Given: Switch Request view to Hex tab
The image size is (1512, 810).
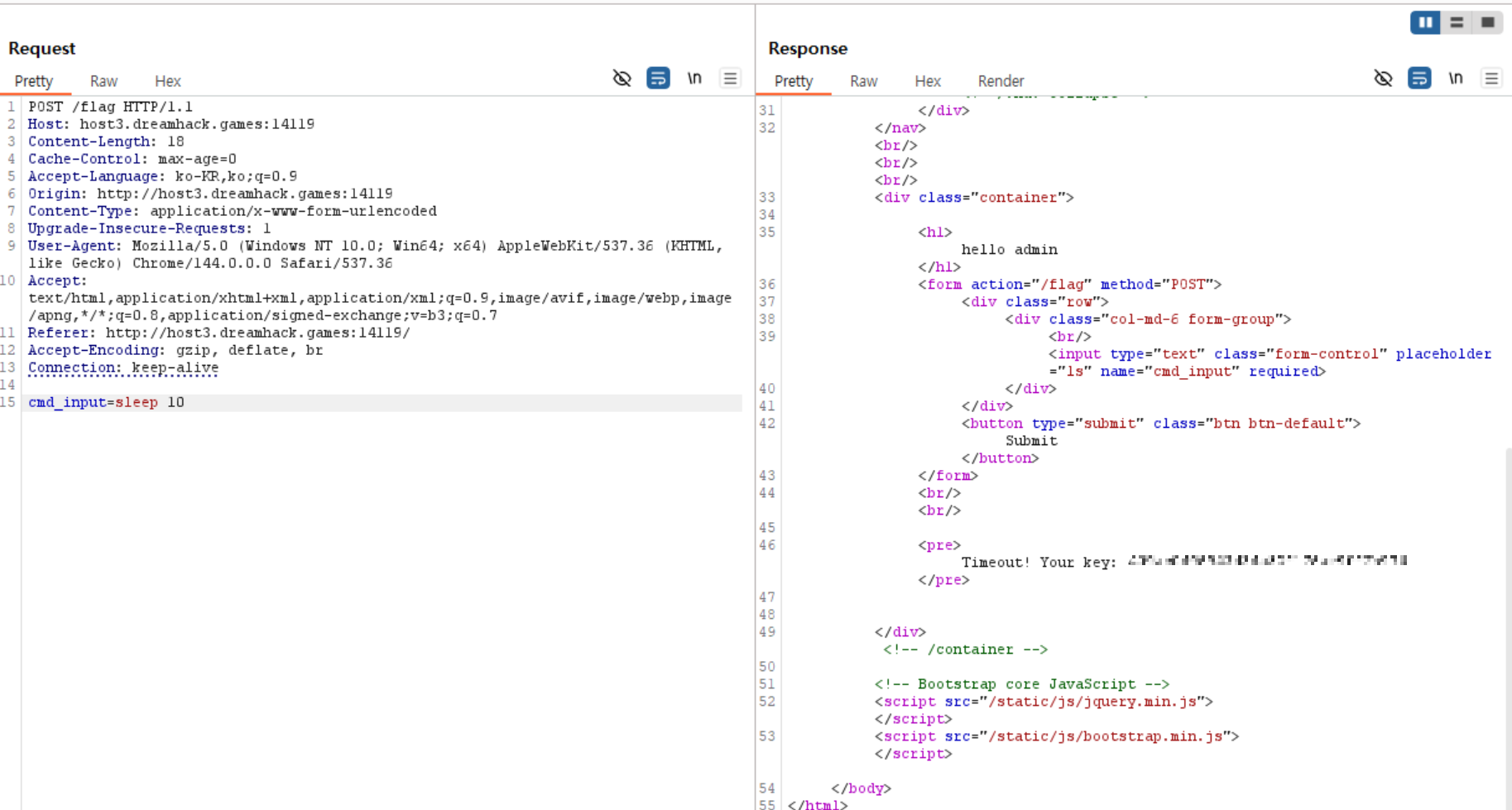Looking at the screenshot, I should point(167,81).
